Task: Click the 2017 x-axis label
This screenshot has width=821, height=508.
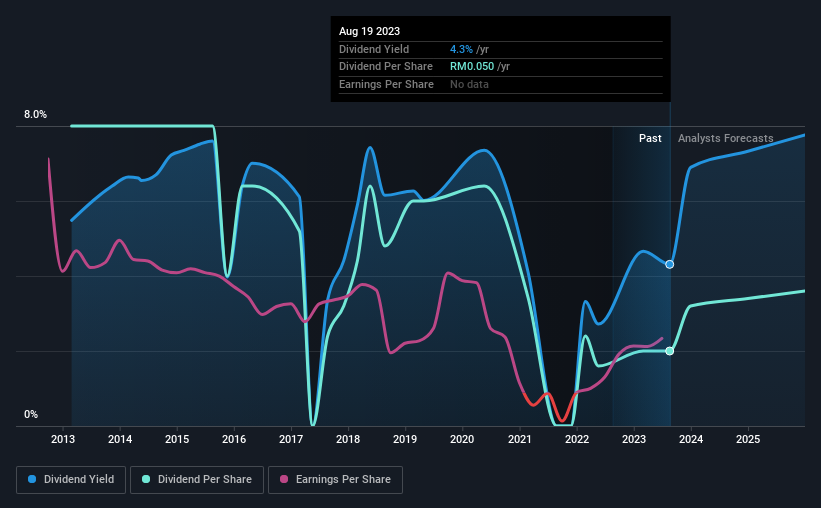Action: (x=291, y=439)
